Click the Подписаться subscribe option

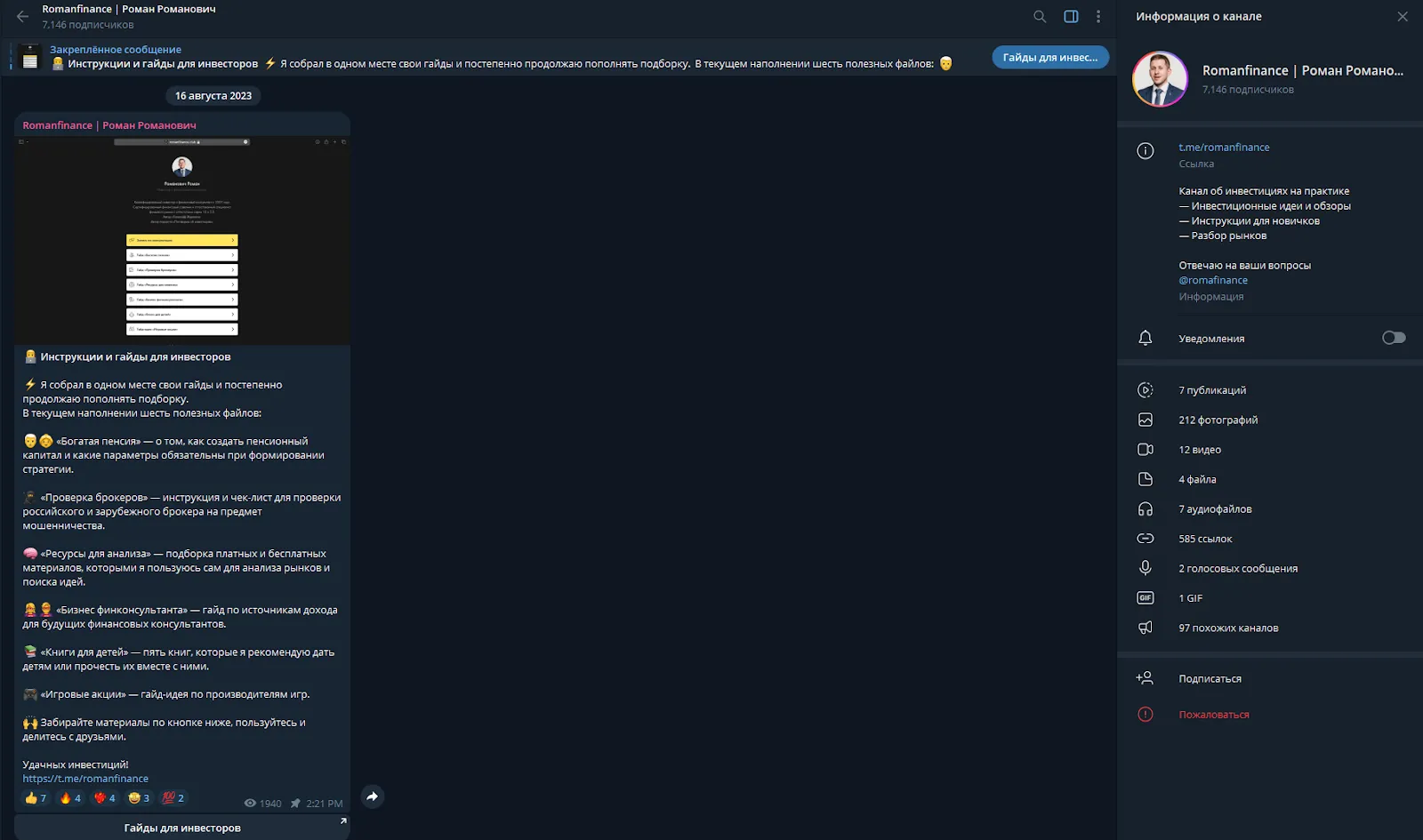click(1270, 678)
